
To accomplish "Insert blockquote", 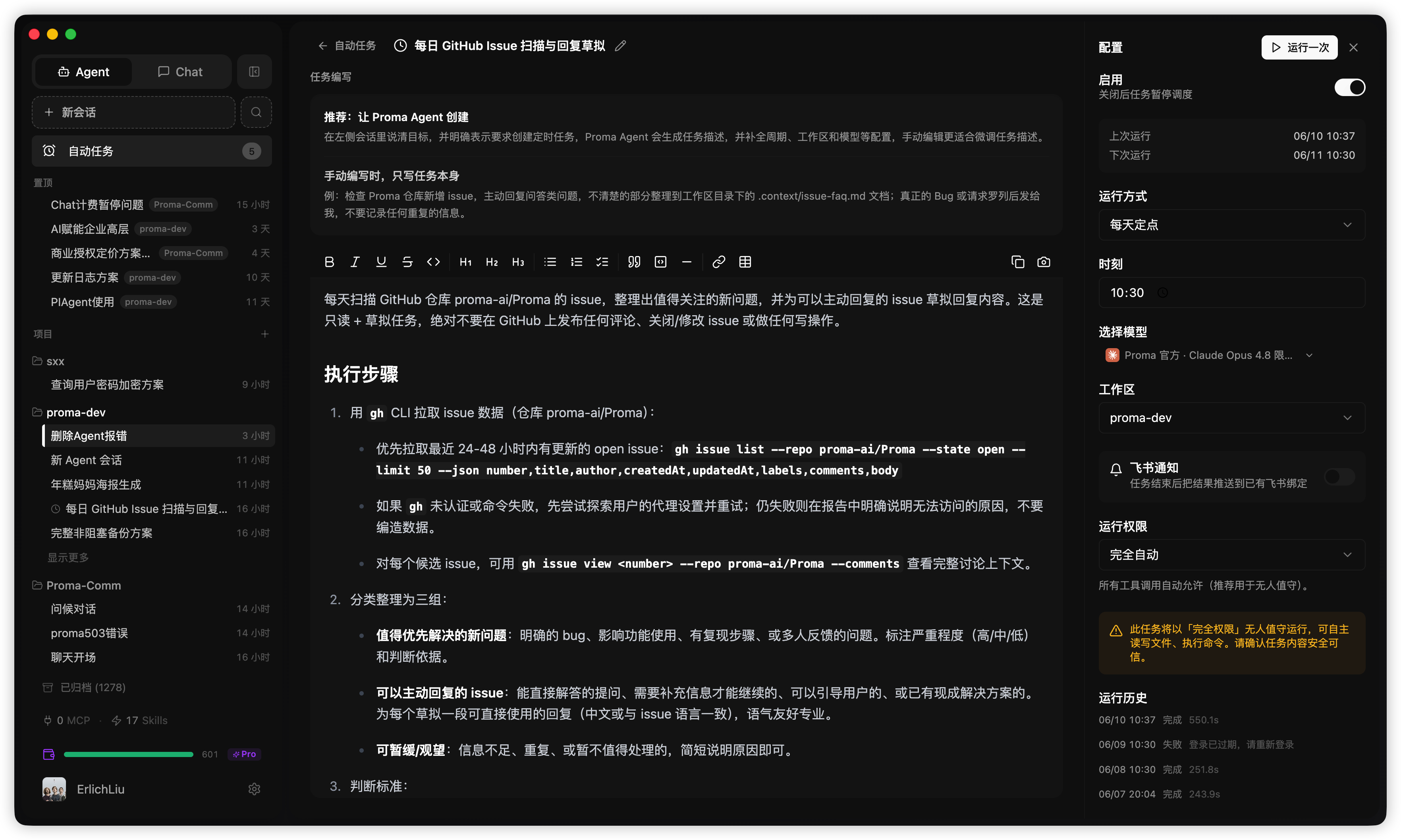I will pyautogui.click(x=634, y=262).
